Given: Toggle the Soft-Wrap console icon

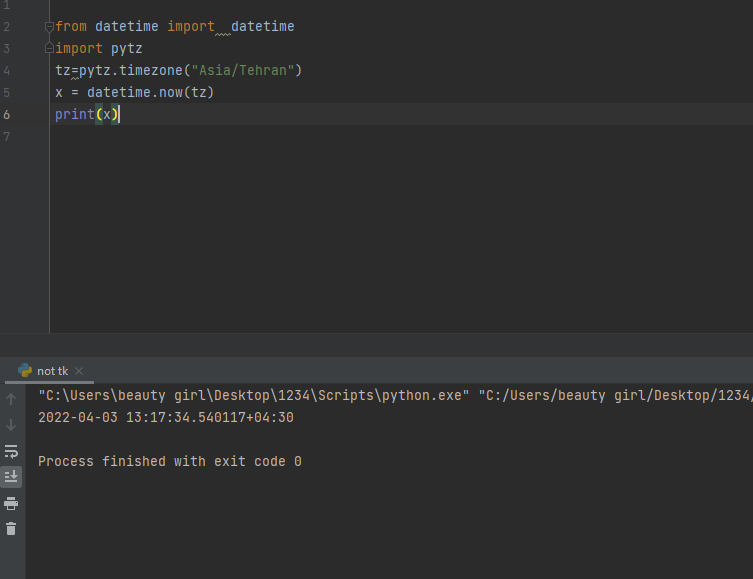Looking at the screenshot, I should click(x=11, y=451).
